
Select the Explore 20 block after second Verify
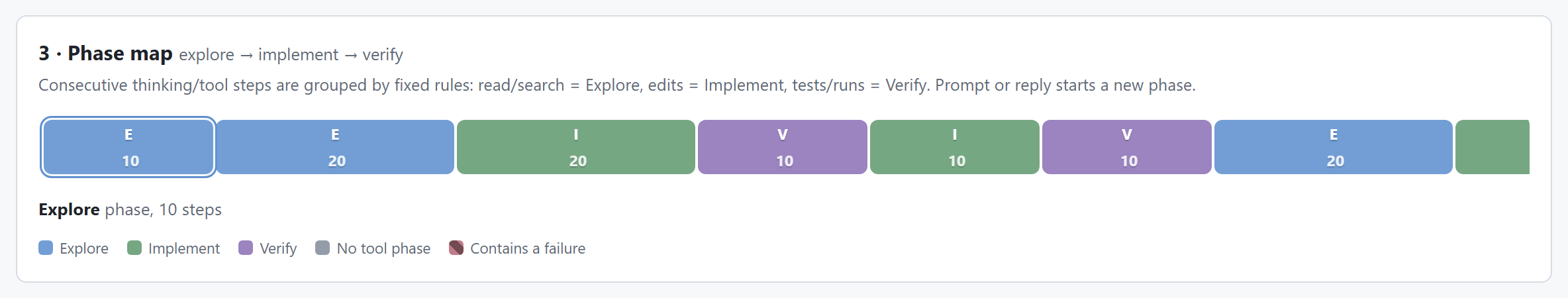[1334, 147]
